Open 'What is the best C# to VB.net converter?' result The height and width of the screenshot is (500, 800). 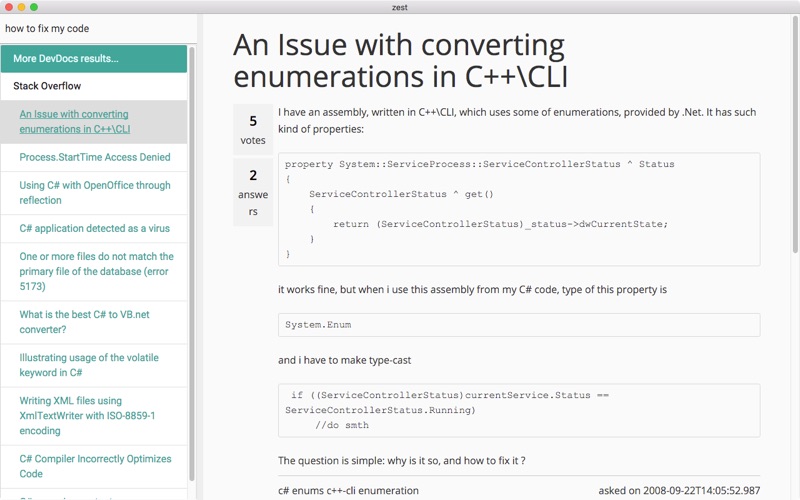94,322
